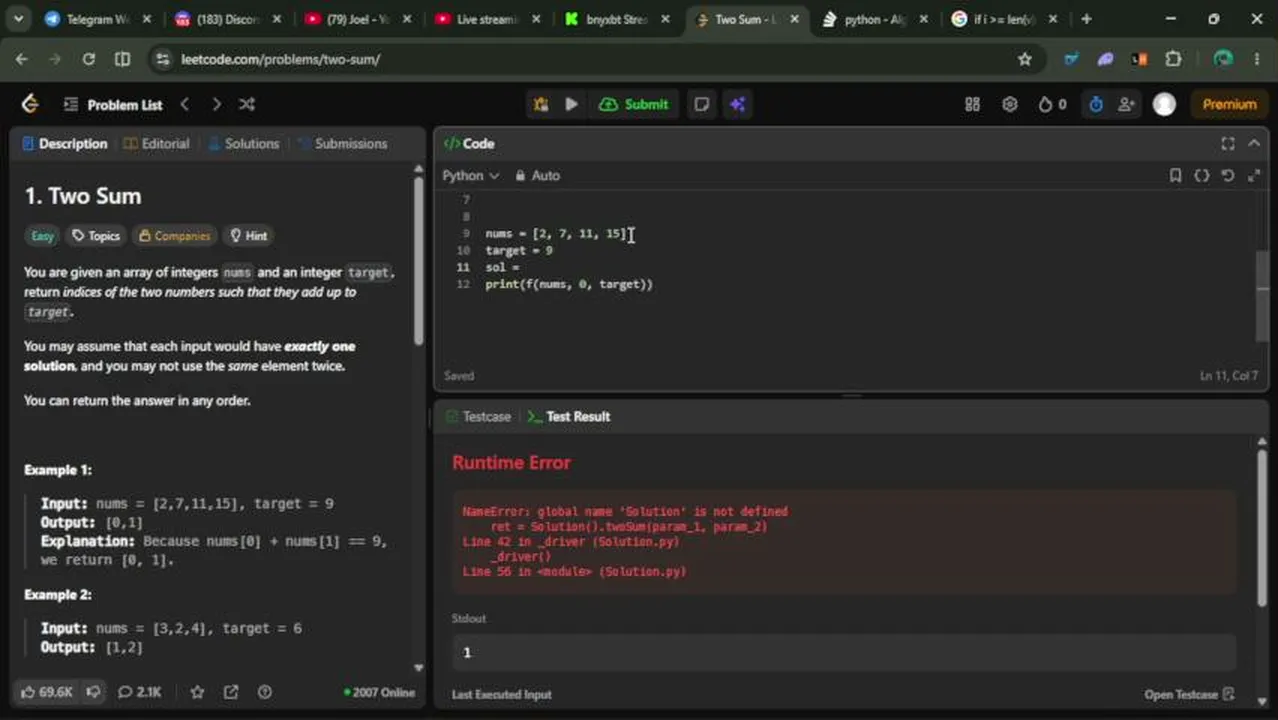Image resolution: width=1278 pixels, height=720 pixels.
Task: Click the Premium button
Action: (x=1229, y=104)
